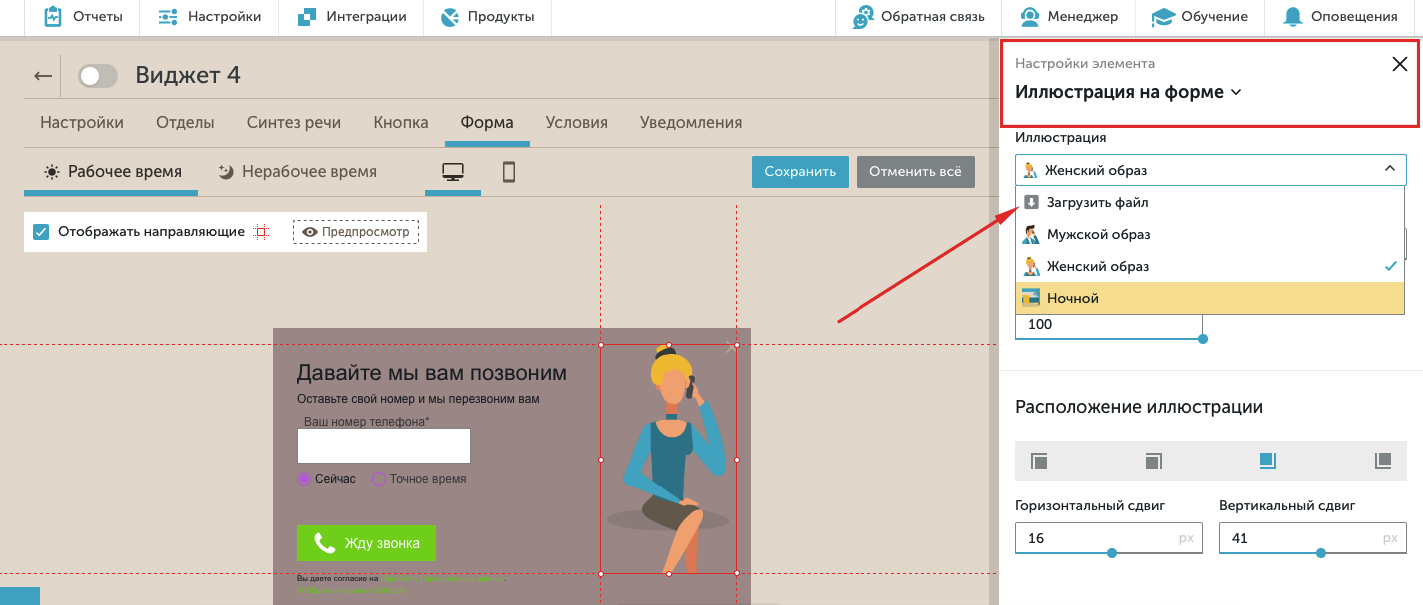This screenshot has width=1423, height=605.
Task: Toggle the Виджет 4 on/off switch
Action: (98, 76)
